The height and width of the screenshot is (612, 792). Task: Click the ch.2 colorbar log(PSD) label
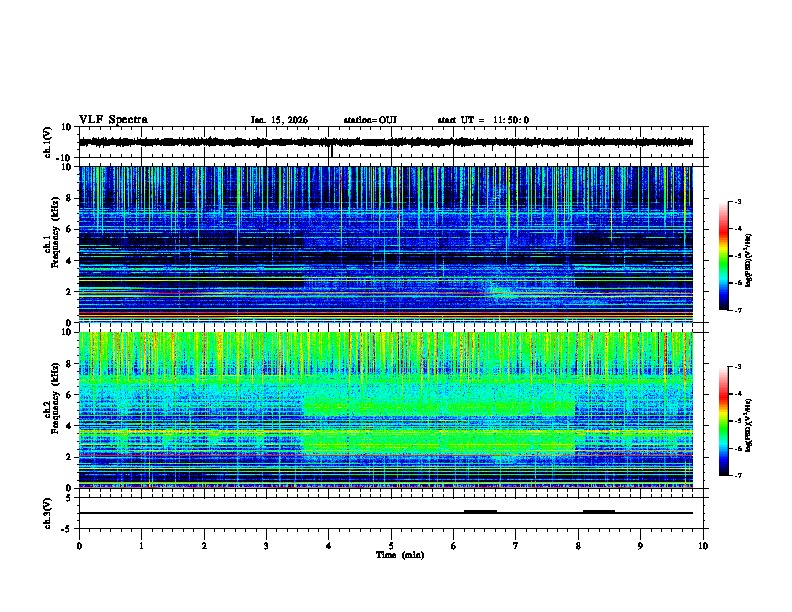point(748,425)
